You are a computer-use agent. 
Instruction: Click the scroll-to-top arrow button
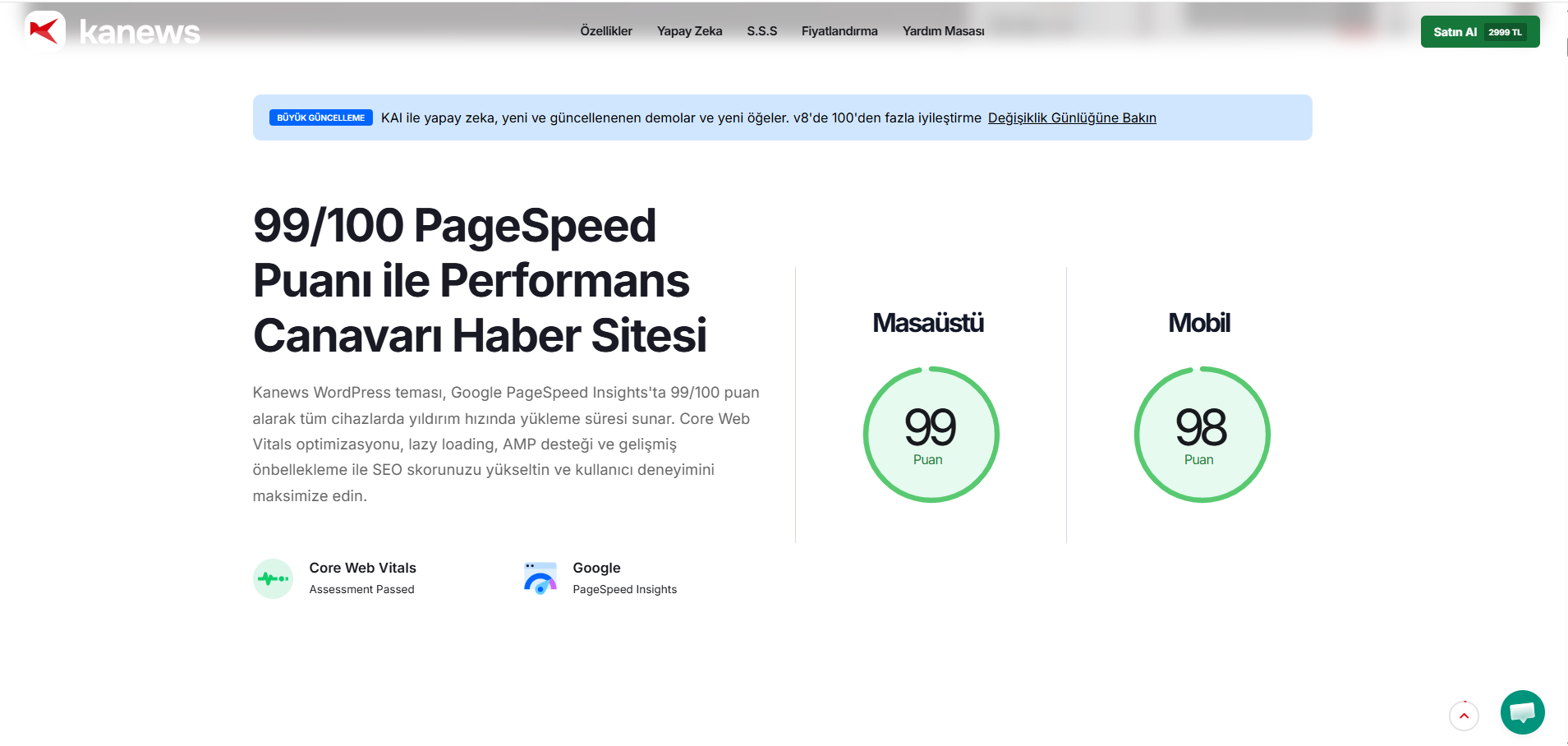click(x=1464, y=716)
